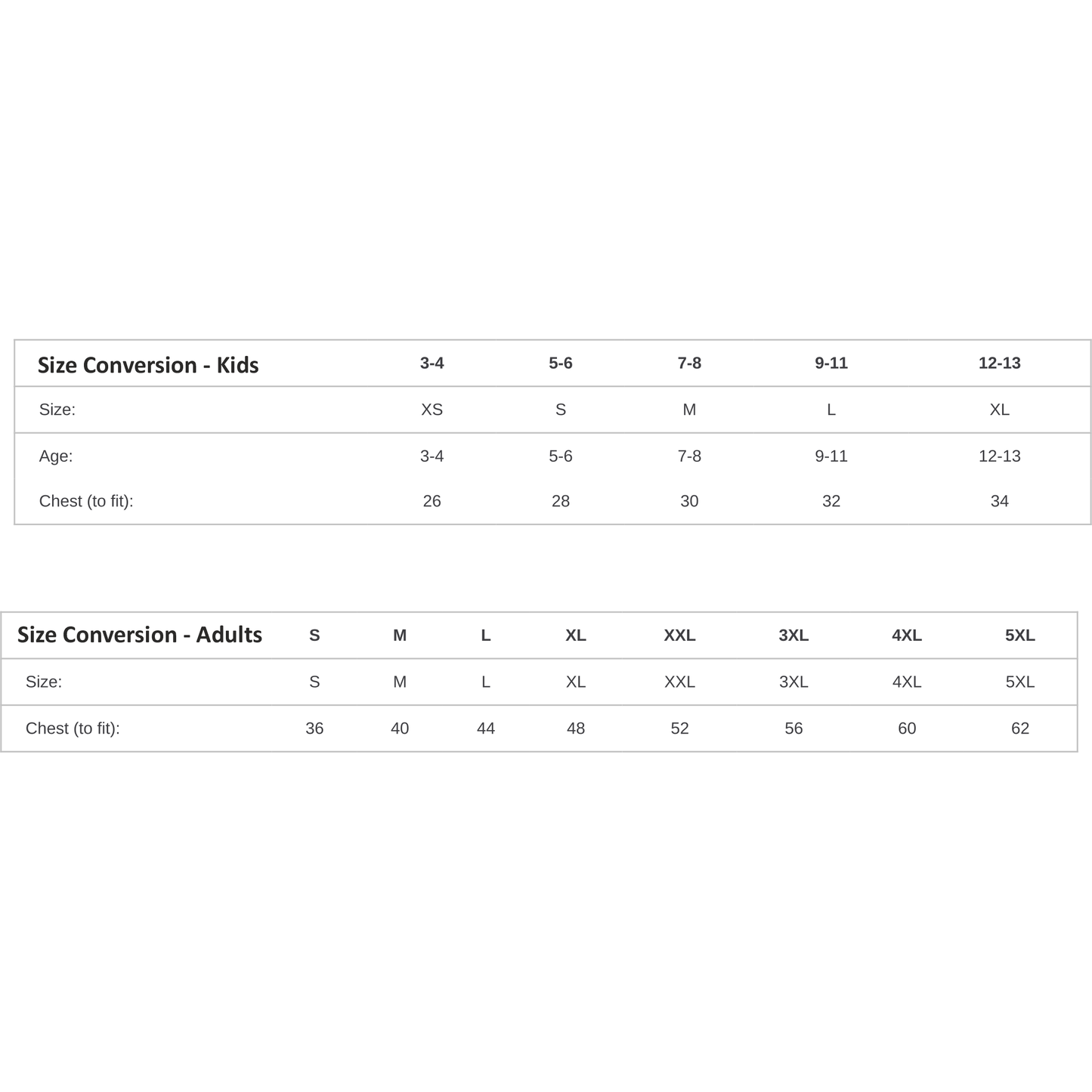Click the 7-8 kids column header

689,363
